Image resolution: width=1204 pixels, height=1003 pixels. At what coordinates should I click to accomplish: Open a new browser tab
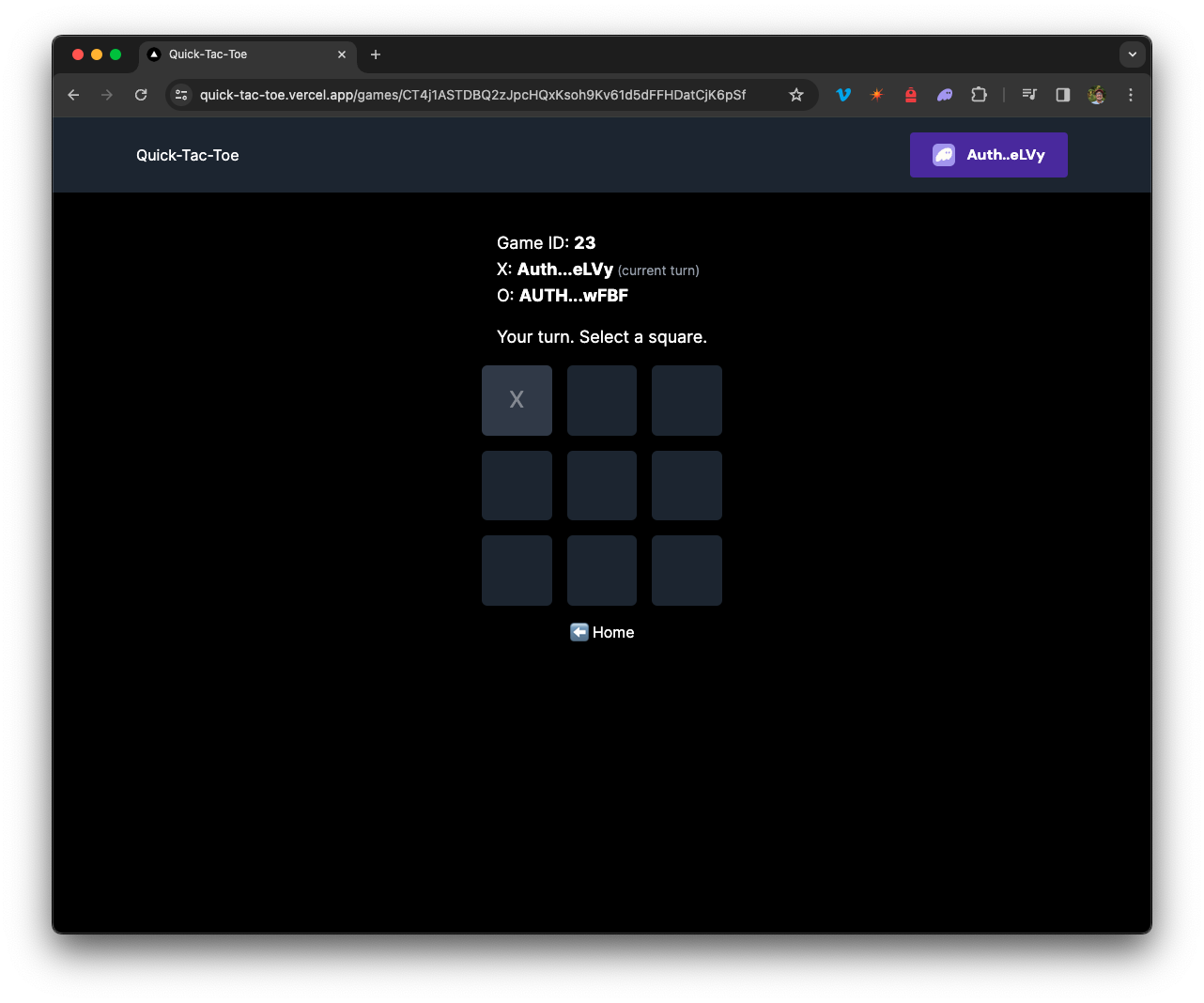pyautogui.click(x=376, y=54)
